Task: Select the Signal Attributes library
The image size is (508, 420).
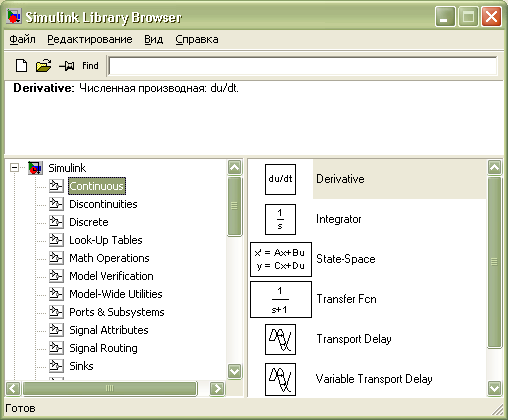Action: 109,330
